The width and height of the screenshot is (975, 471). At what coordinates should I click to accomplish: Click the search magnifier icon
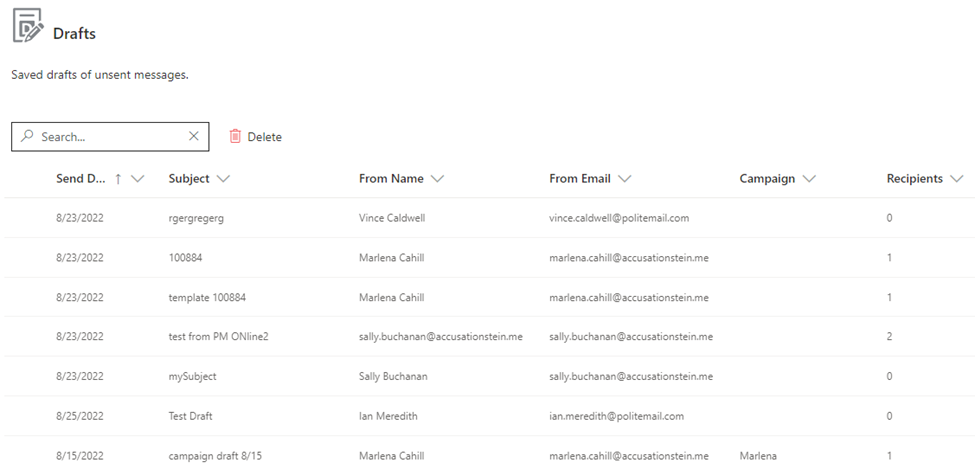coord(28,137)
